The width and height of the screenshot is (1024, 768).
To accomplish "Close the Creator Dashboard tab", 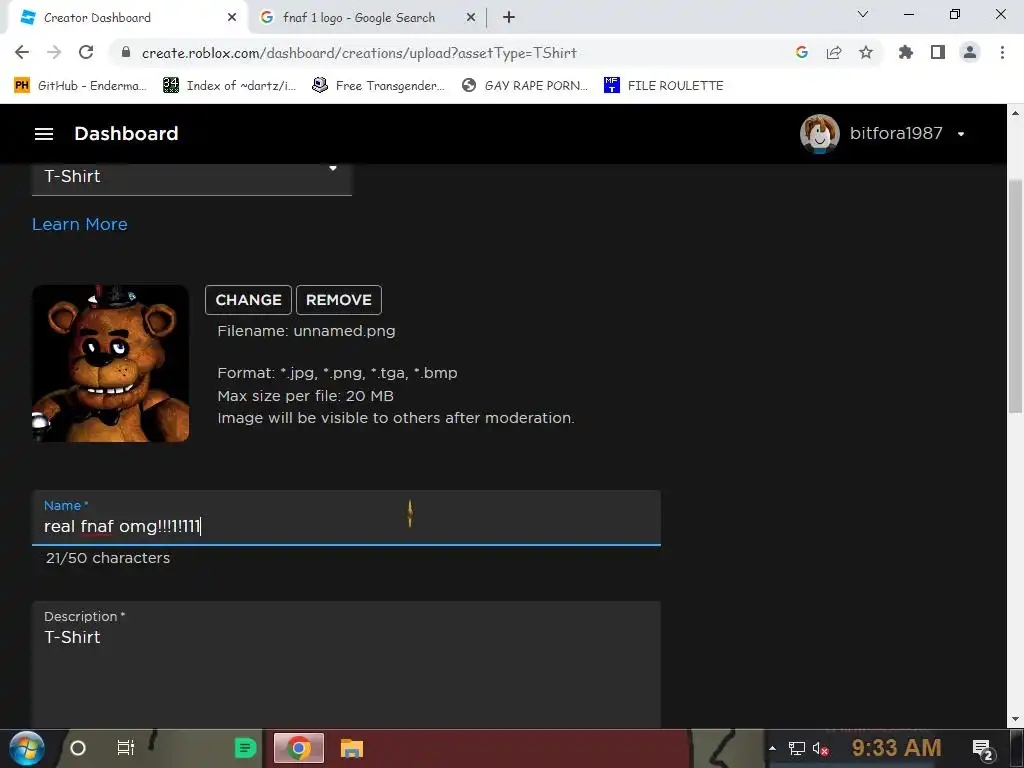I will [x=232, y=18].
